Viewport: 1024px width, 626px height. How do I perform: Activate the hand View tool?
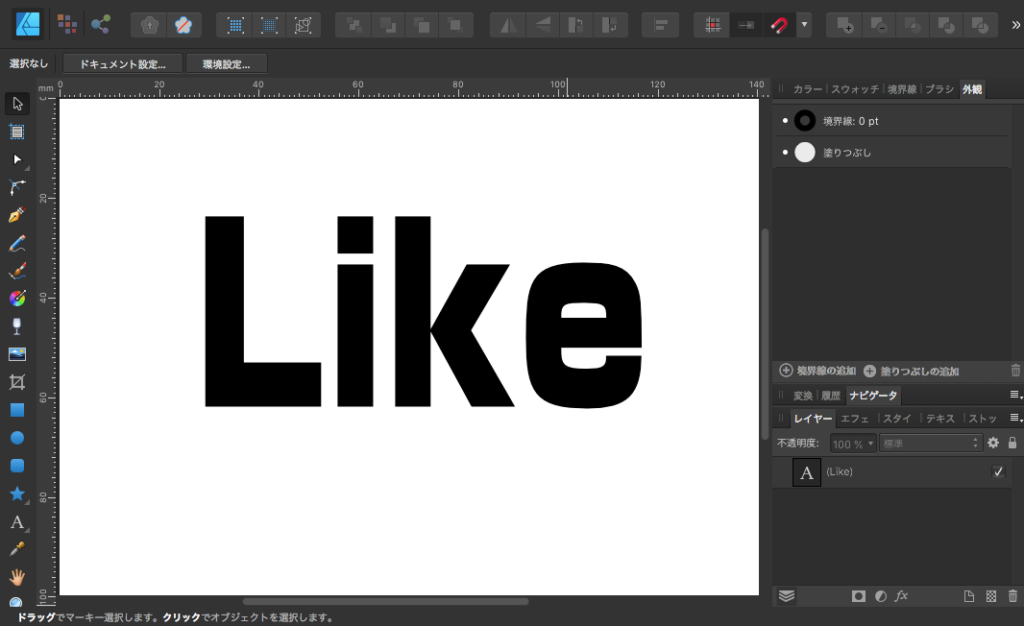pos(16,577)
